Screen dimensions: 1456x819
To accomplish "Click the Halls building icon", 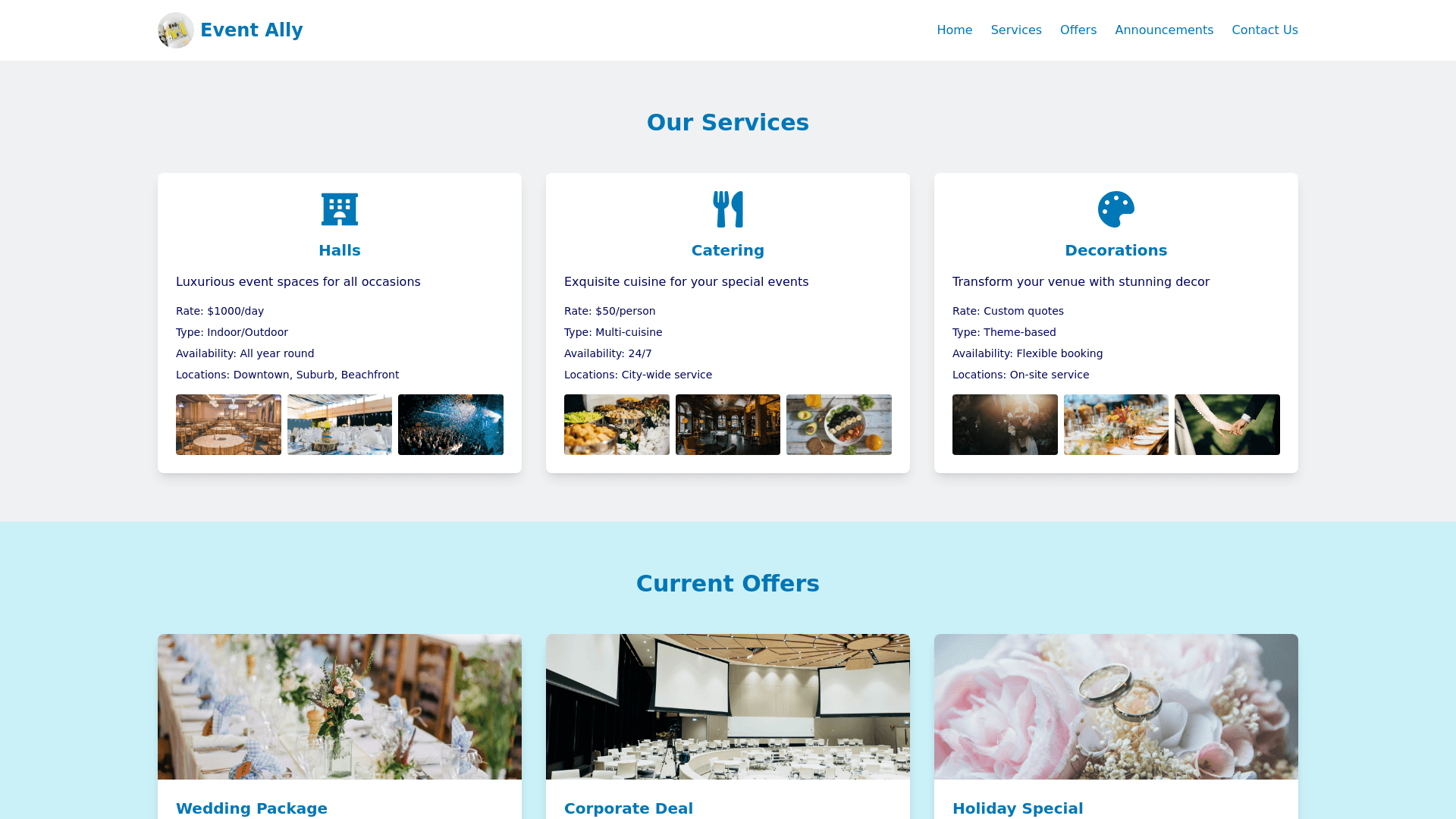I will pos(339,209).
